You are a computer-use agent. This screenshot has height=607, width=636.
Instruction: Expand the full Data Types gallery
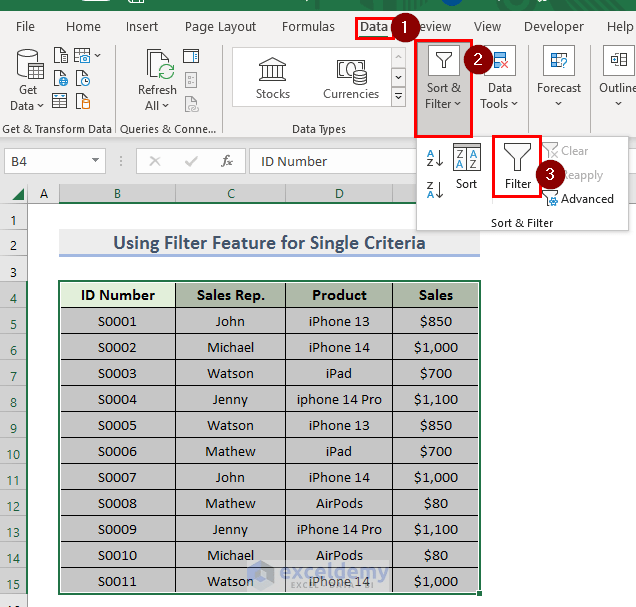click(x=398, y=97)
